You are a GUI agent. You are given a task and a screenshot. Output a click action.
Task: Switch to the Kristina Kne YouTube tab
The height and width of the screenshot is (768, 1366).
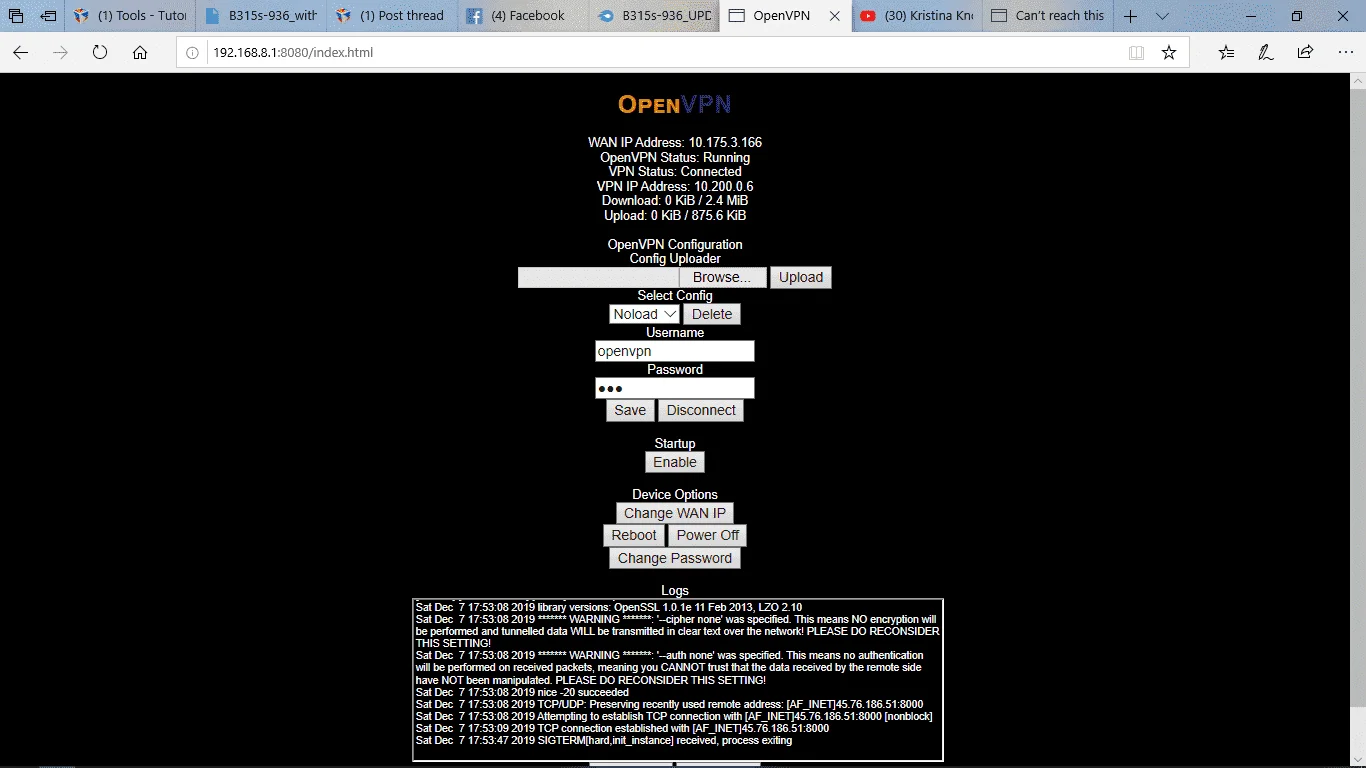click(x=917, y=16)
